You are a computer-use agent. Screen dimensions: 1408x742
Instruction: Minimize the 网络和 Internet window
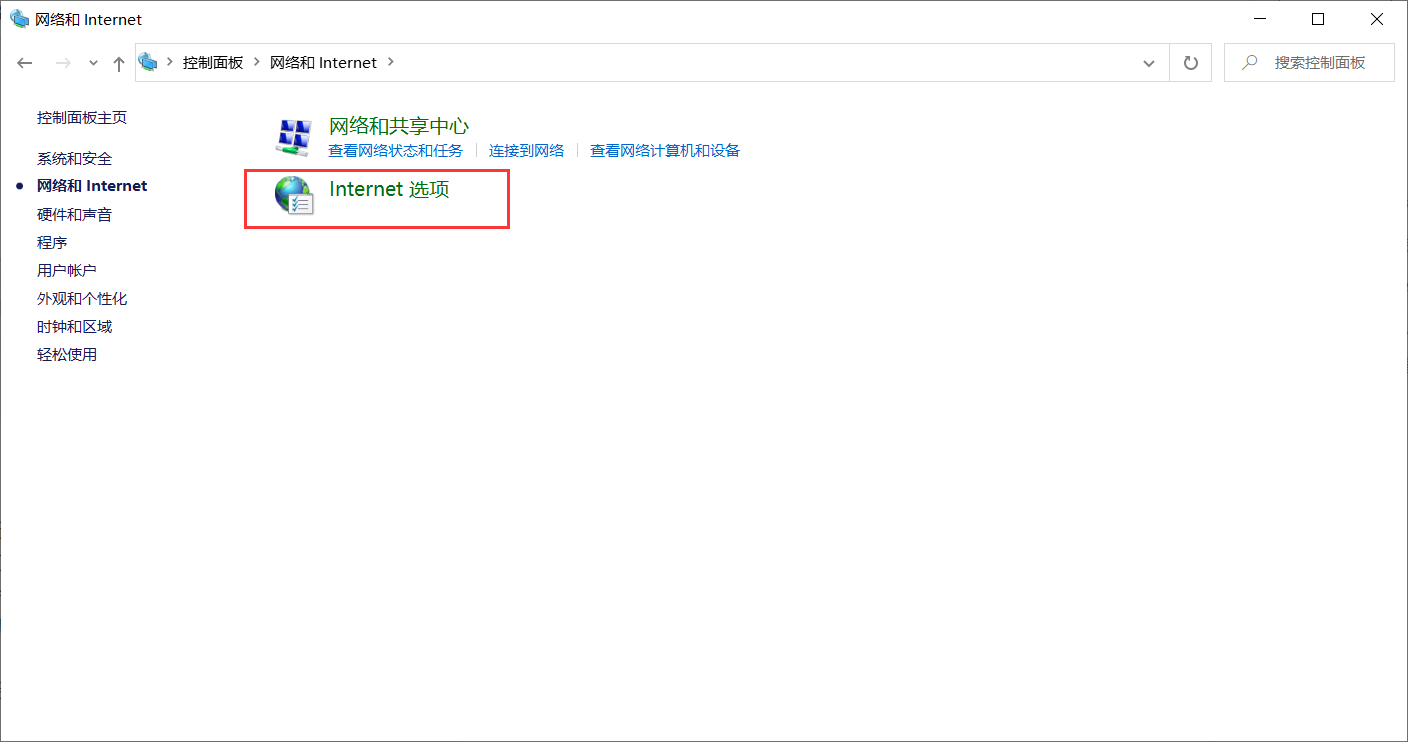pos(1259,19)
